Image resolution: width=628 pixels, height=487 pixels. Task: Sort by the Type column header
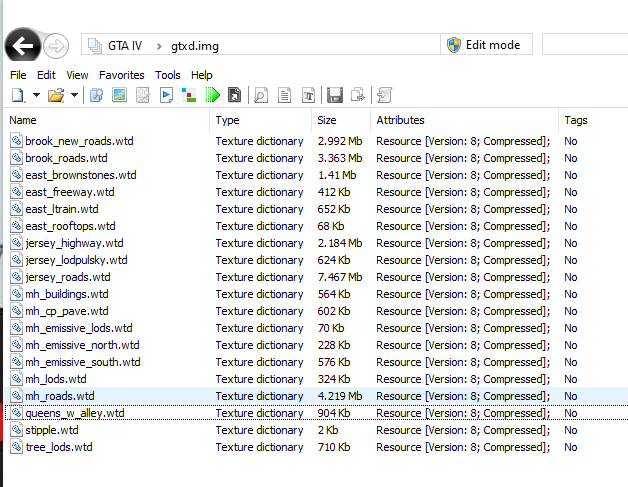click(261, 120)
